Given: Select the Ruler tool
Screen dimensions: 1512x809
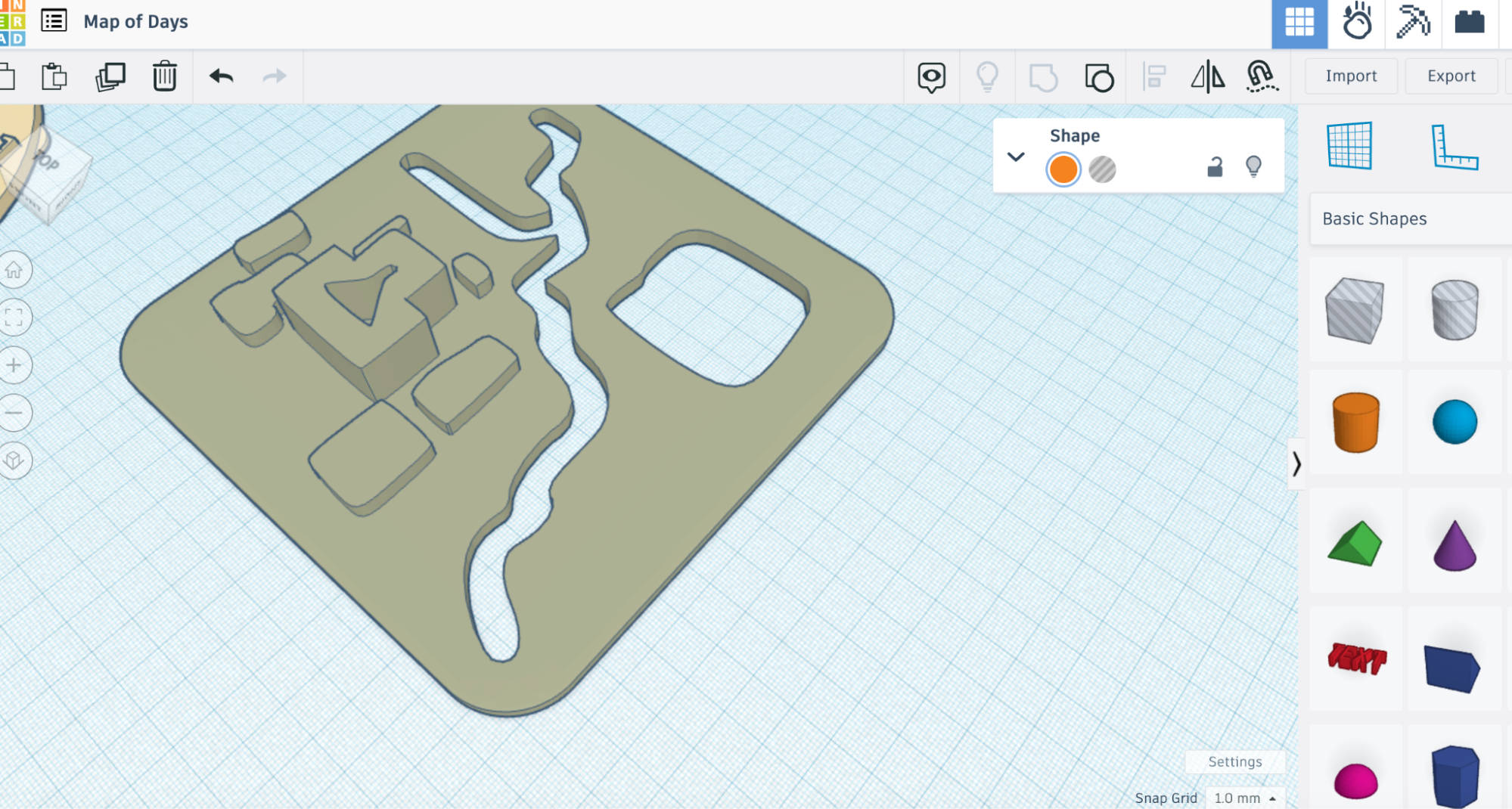Looking at the screenshot, I should click(x=1454, y=147).
